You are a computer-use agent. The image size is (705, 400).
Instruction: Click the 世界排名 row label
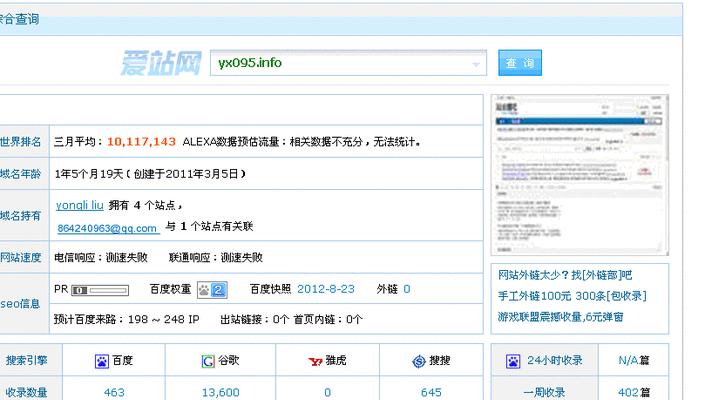[x=20, y=142]
